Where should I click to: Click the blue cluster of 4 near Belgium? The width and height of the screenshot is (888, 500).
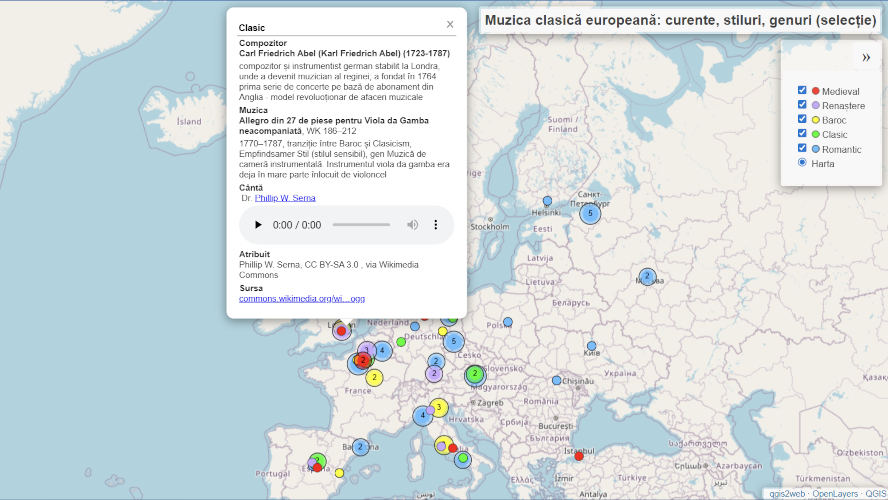382,351
